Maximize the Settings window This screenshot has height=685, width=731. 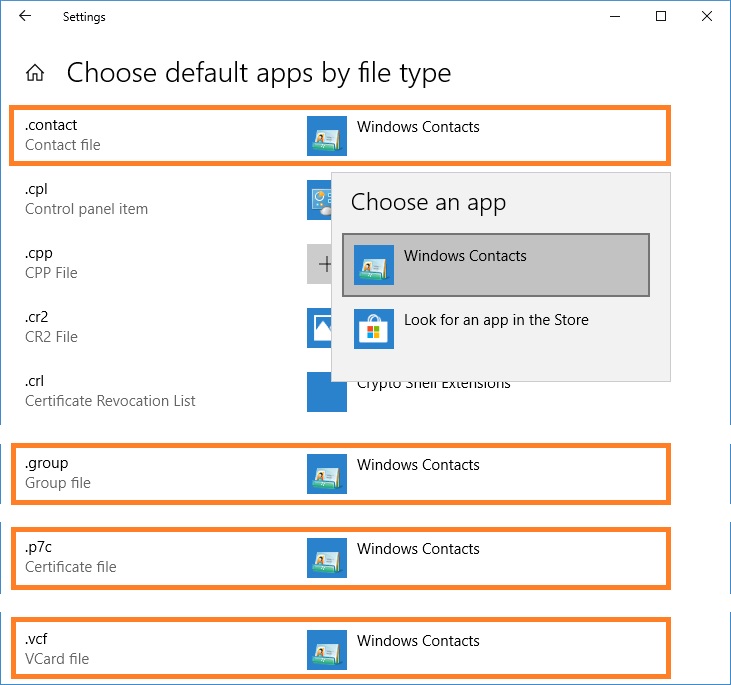click(661, 16)
